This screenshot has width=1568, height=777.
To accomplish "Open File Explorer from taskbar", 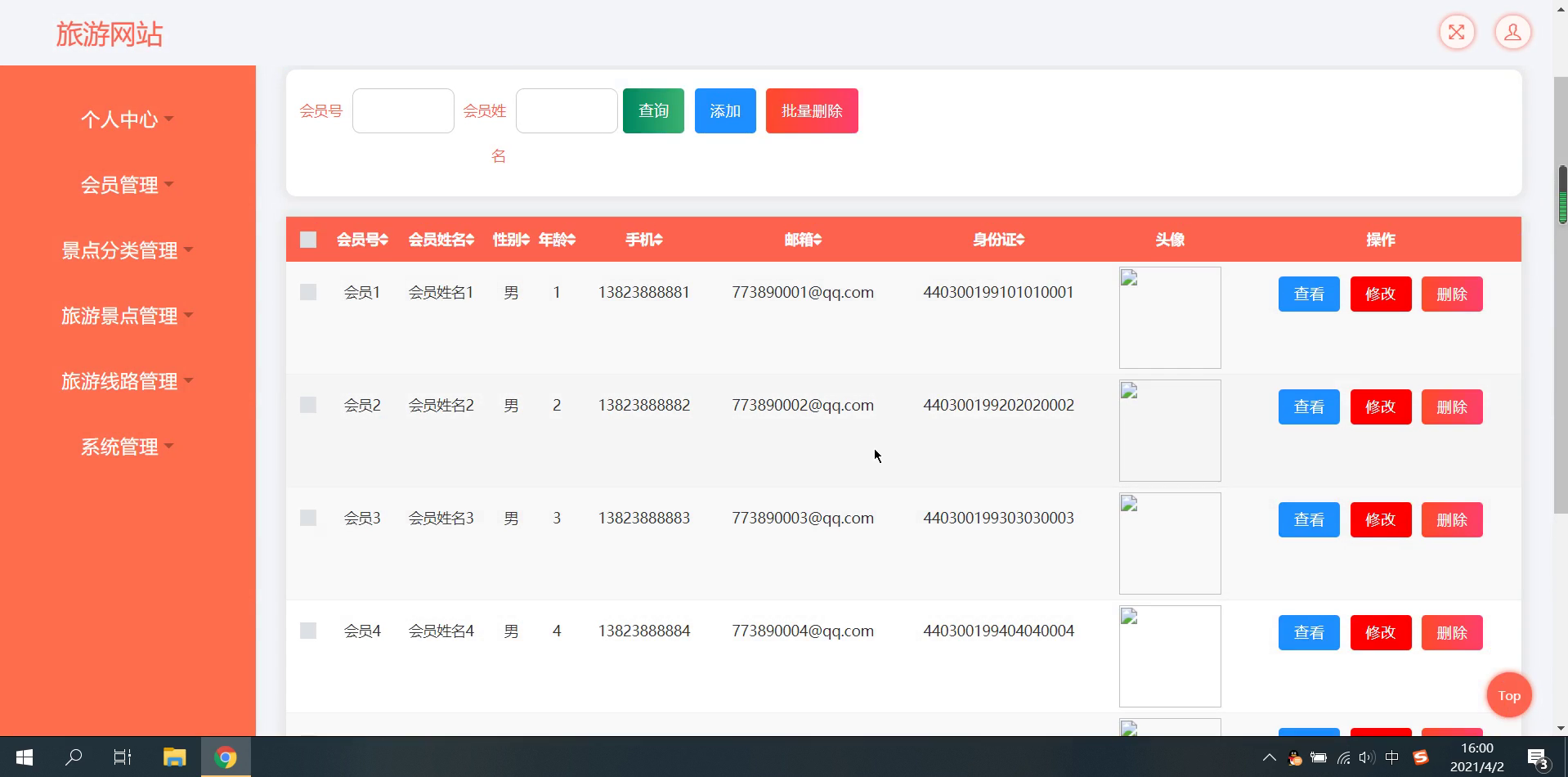I will [x=174, y=757].
